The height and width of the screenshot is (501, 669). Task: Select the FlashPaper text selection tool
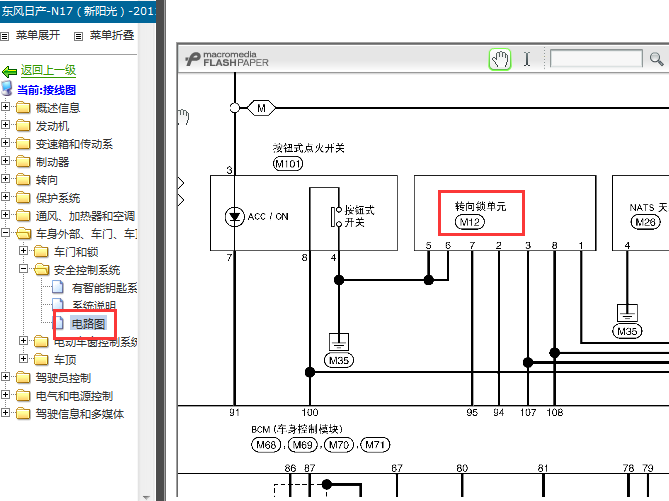coord(527,59)
